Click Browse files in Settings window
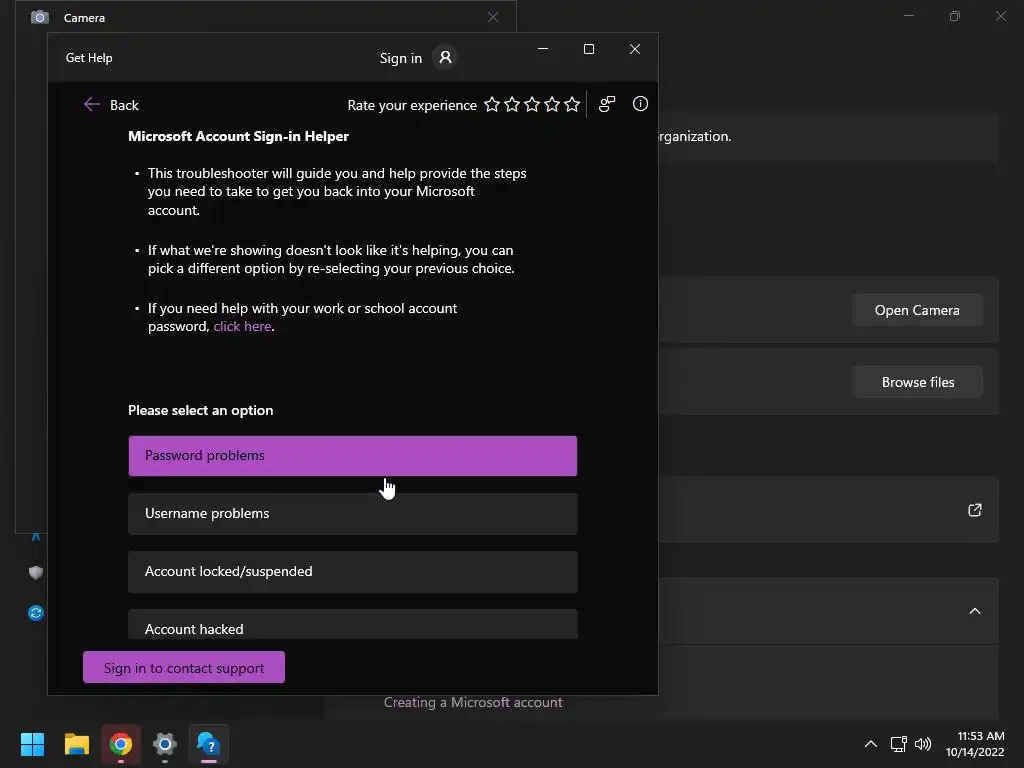This screenshot has width=1024, height=768. tap(917, 382)
